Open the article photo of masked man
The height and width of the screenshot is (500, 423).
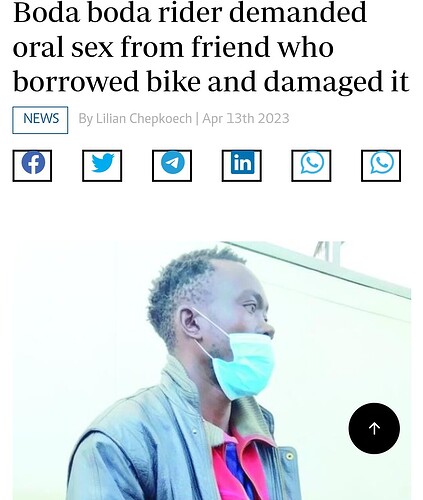[212, 370]
